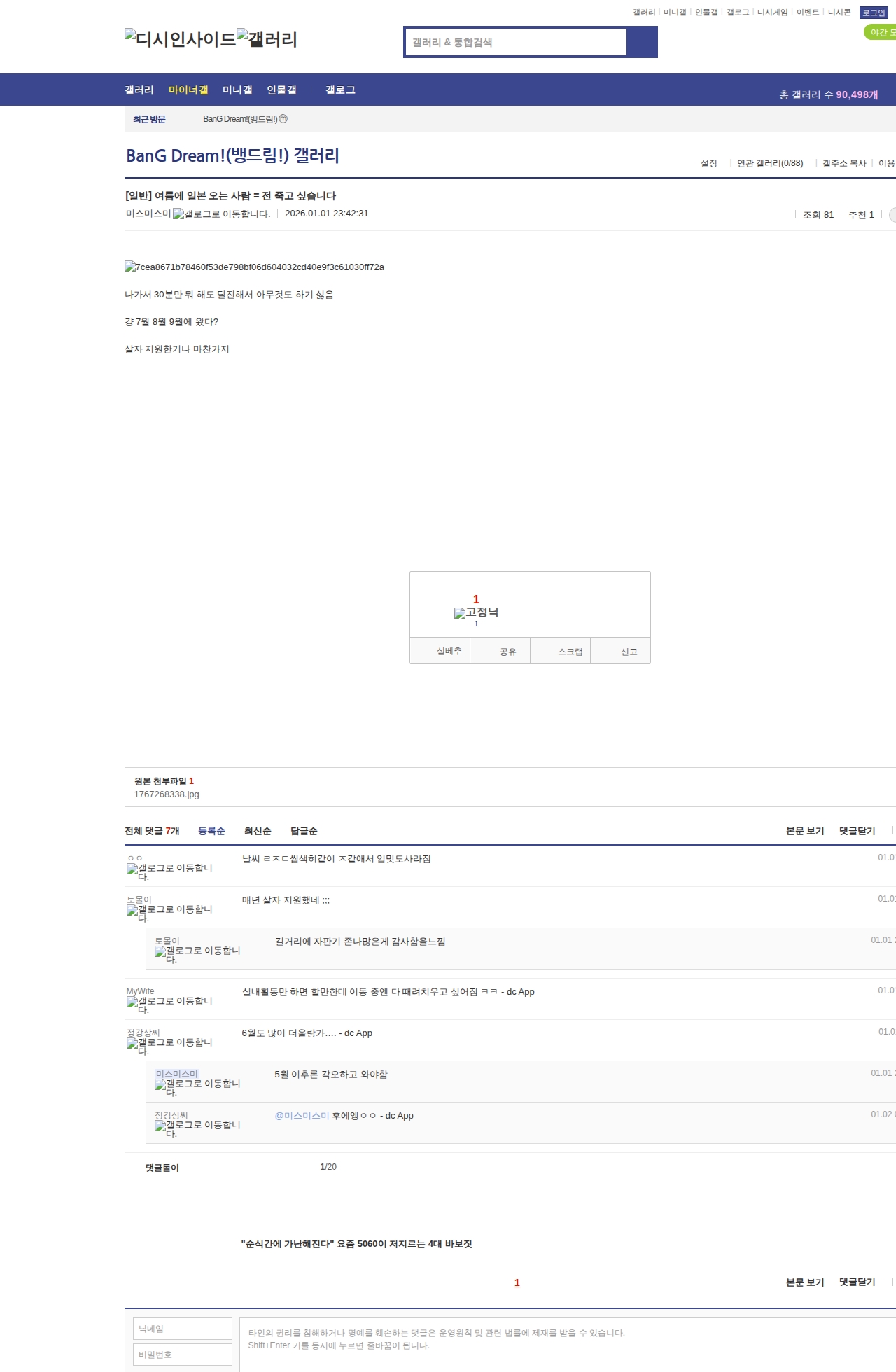The width and height of the screenshot is (896, 1372).
Task: Open the recently visited BanG Dream!(뱅드림!) link
Action: 245,119
